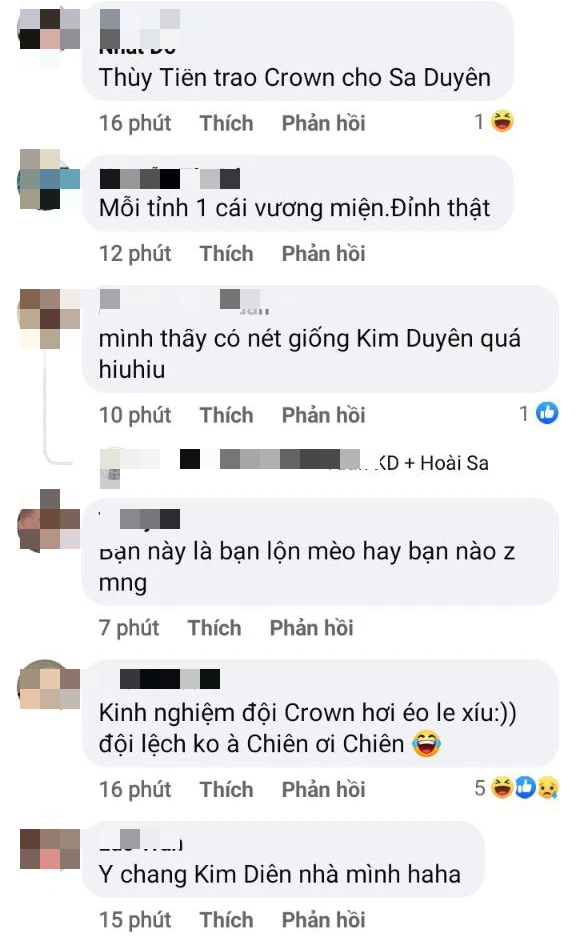Like the Y chang Kim Diên comment
Image resolution: width=576 pixels, height=942 pixels.
(226, 920)
